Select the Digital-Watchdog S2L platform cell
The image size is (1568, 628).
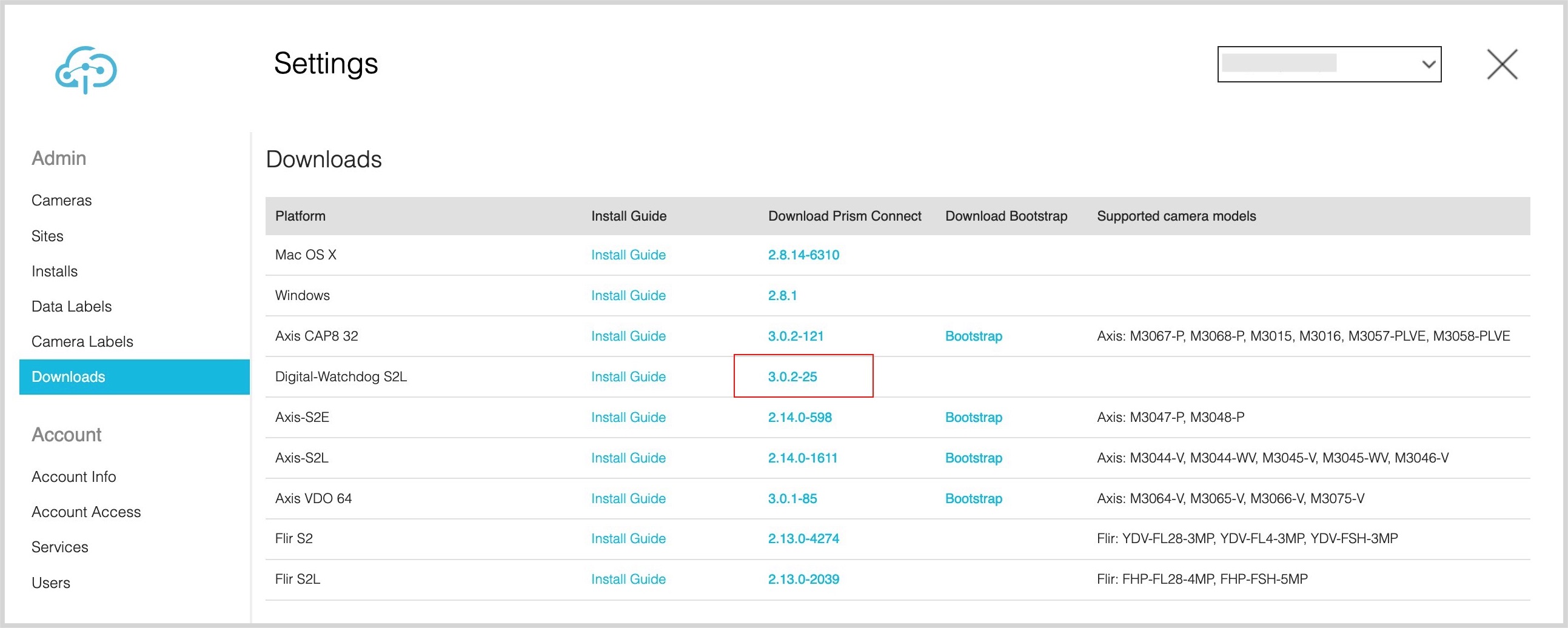point(341,376)
